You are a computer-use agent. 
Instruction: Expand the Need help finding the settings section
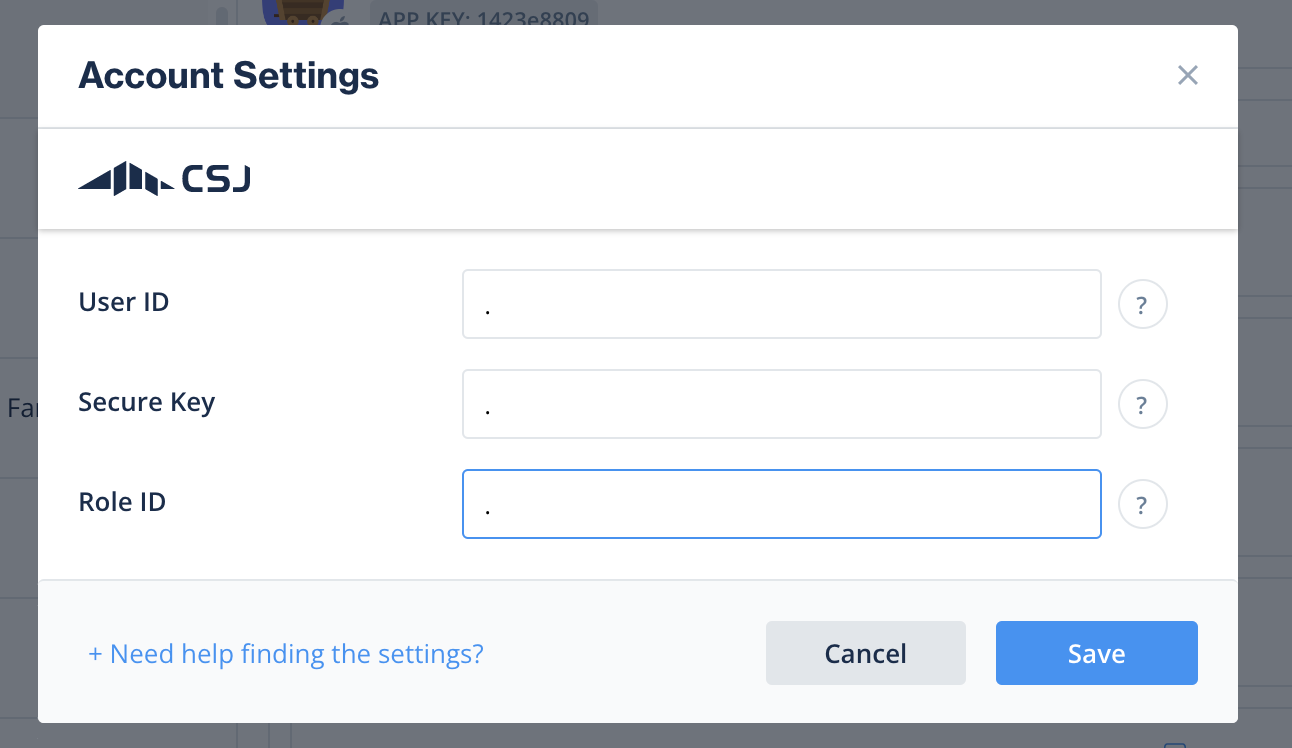pos(286,653)
